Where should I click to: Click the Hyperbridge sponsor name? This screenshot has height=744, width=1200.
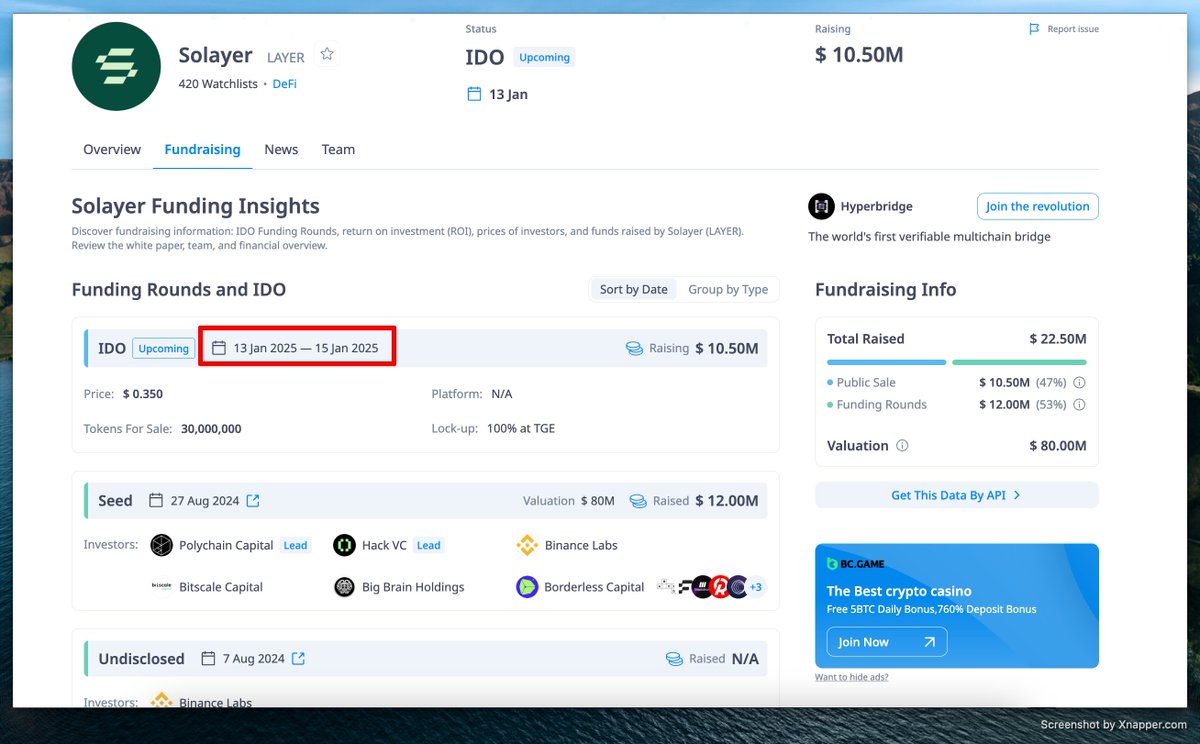click(877, 206)
